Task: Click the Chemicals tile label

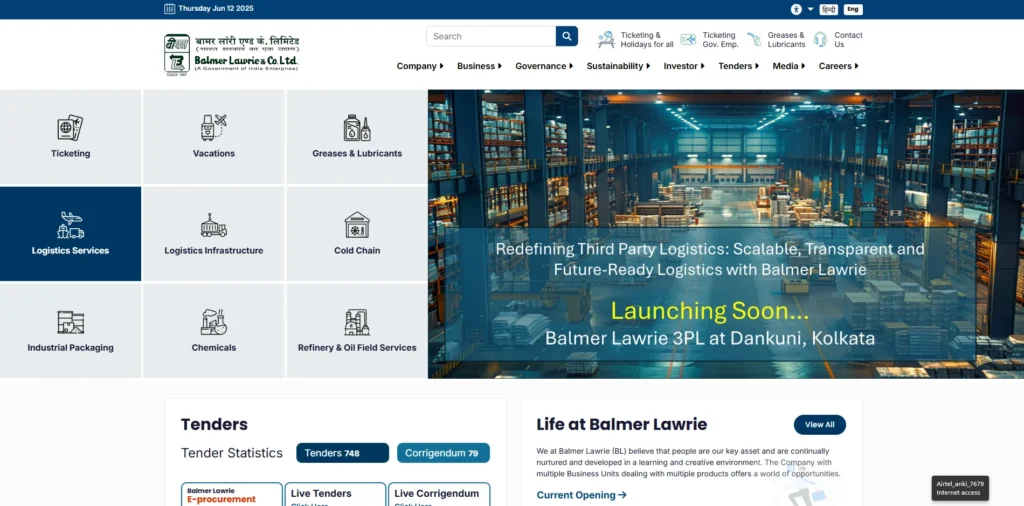Action: click(214, 348)
